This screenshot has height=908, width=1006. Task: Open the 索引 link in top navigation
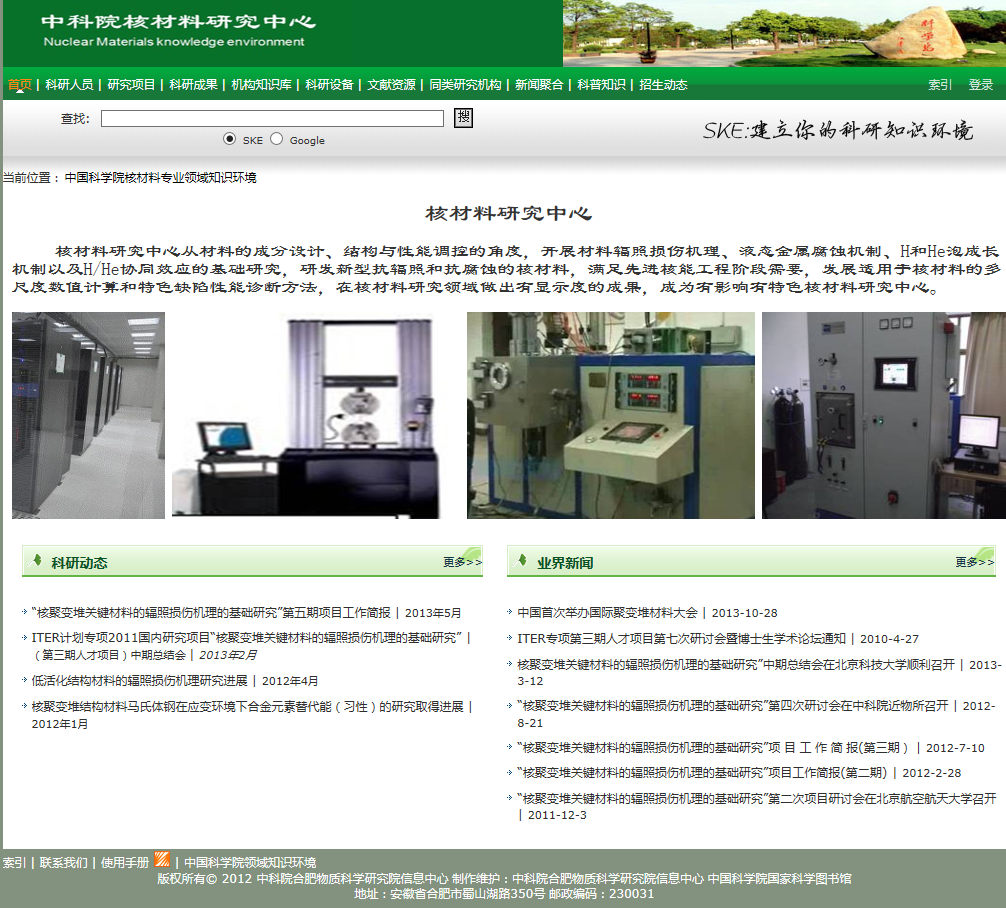(940, 85)
